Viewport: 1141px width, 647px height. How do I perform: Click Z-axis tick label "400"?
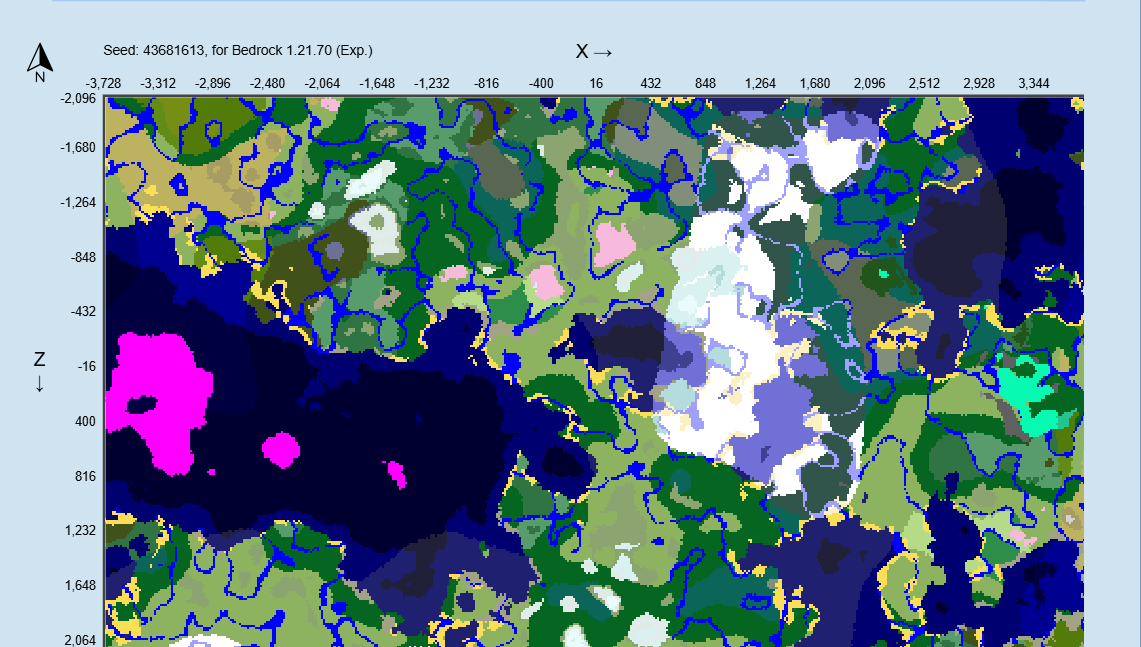pos(85,421)
